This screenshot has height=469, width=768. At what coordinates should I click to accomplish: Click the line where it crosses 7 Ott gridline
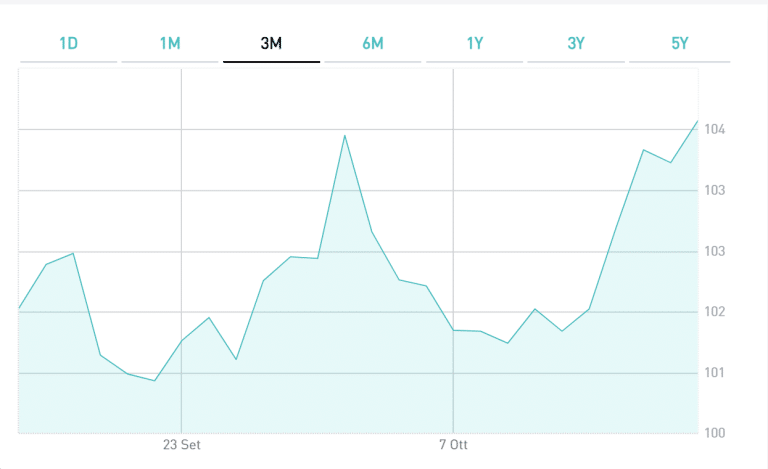click(453, 330)
